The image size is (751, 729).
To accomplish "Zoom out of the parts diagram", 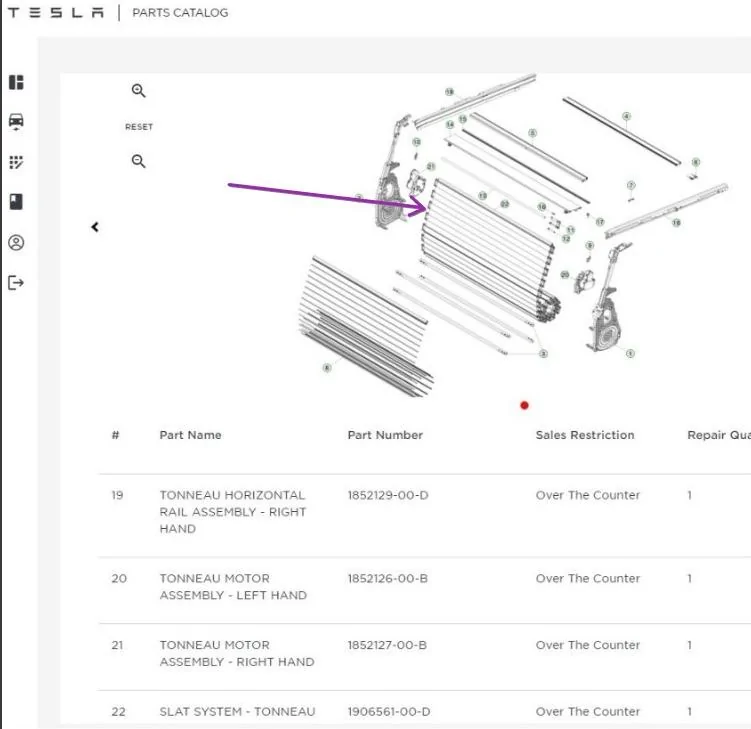I will coord(138,161).
